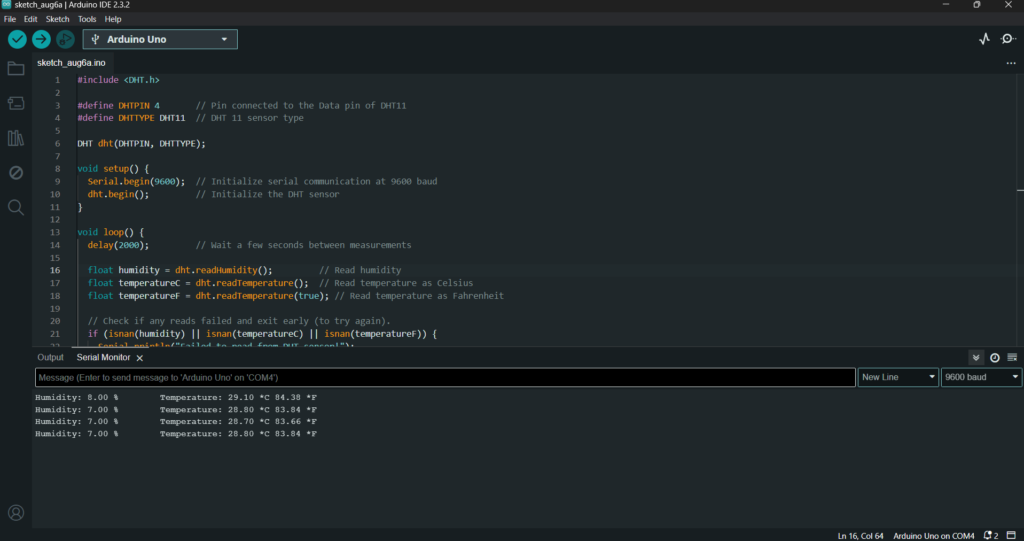1024x541 pixels.
Task: Open the Tools menu
Action: [87, 19]
